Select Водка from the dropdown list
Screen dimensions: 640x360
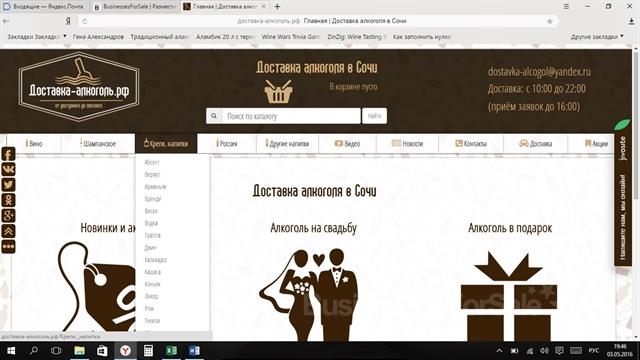click(x=151, y=223)
